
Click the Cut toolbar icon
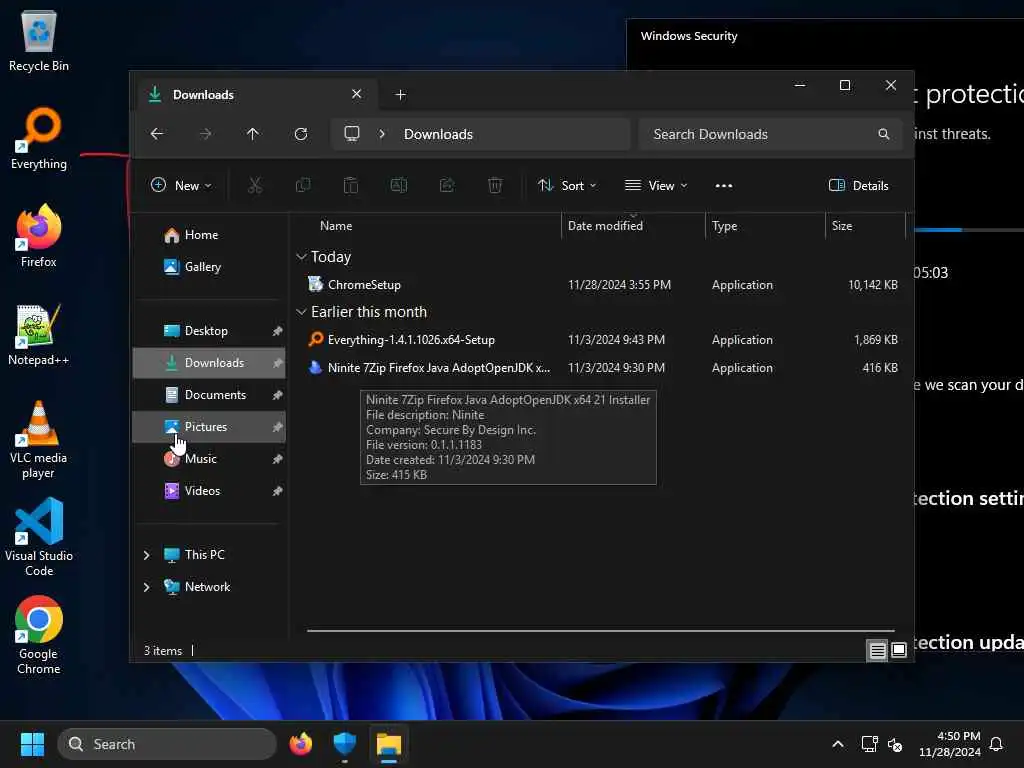tap(255, 185)
